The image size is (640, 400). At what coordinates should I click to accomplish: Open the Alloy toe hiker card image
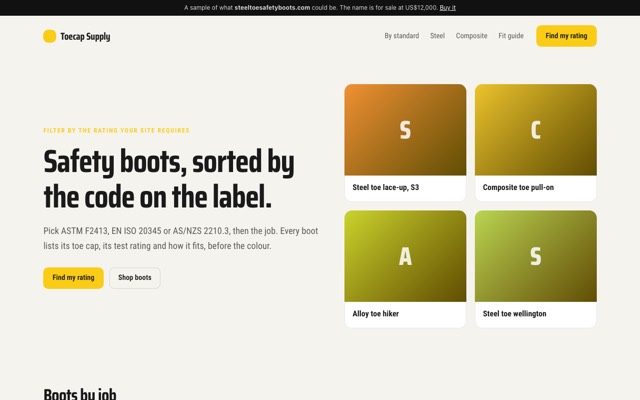tap(405, 256)
